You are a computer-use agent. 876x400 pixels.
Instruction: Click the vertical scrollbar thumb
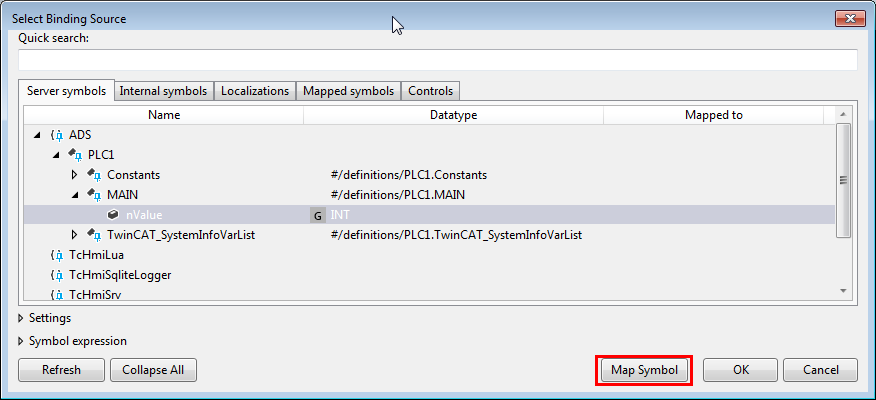pyautogui.click(x=843, y=180)
